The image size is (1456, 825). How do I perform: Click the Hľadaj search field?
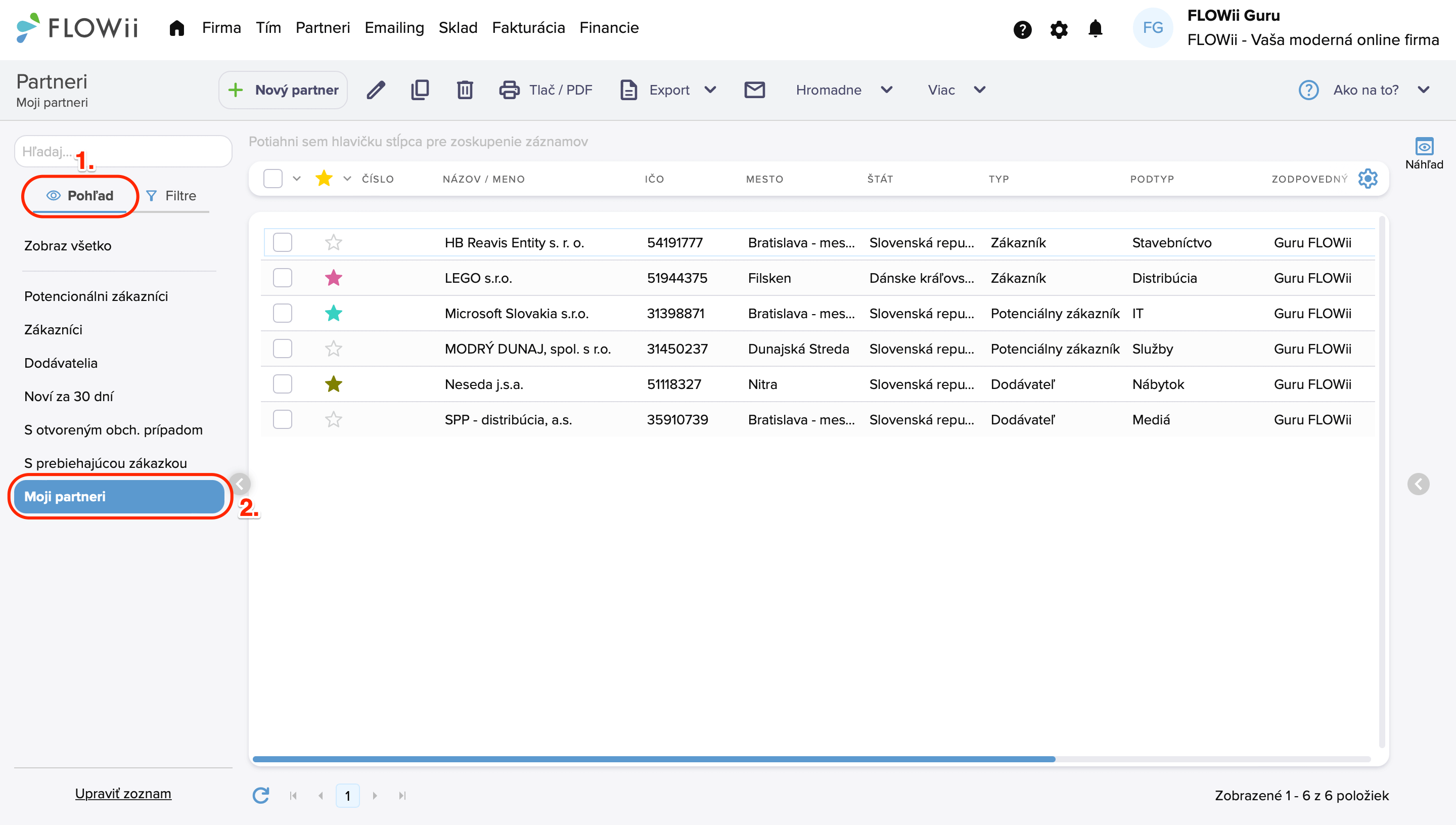pos(123,151)
